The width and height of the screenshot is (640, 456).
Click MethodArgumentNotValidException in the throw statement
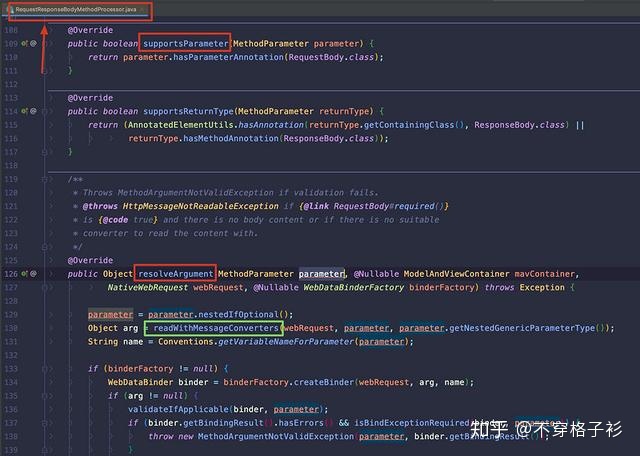pos(276,436)
